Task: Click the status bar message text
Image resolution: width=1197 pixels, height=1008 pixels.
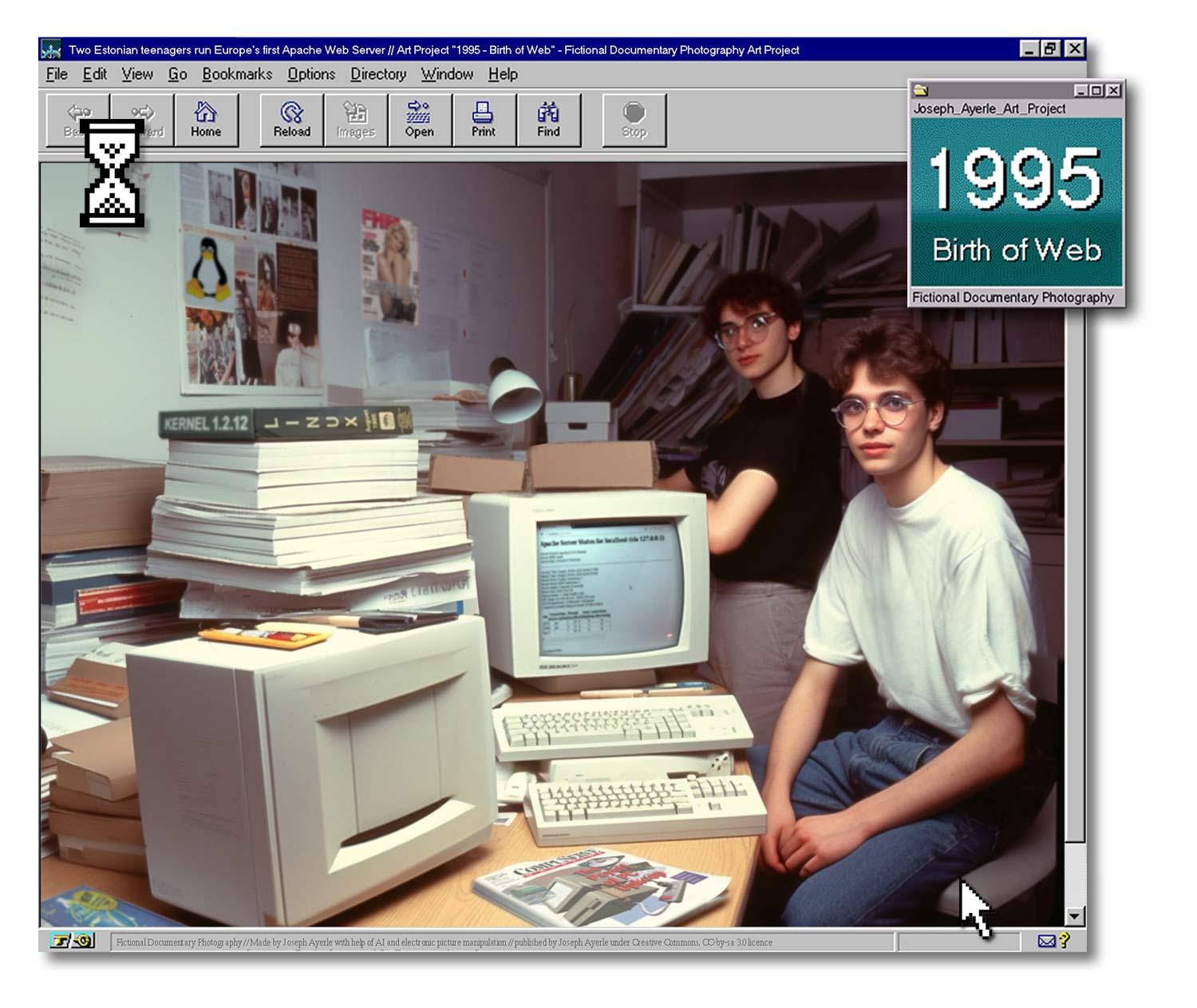Action: tap(444, 943)
